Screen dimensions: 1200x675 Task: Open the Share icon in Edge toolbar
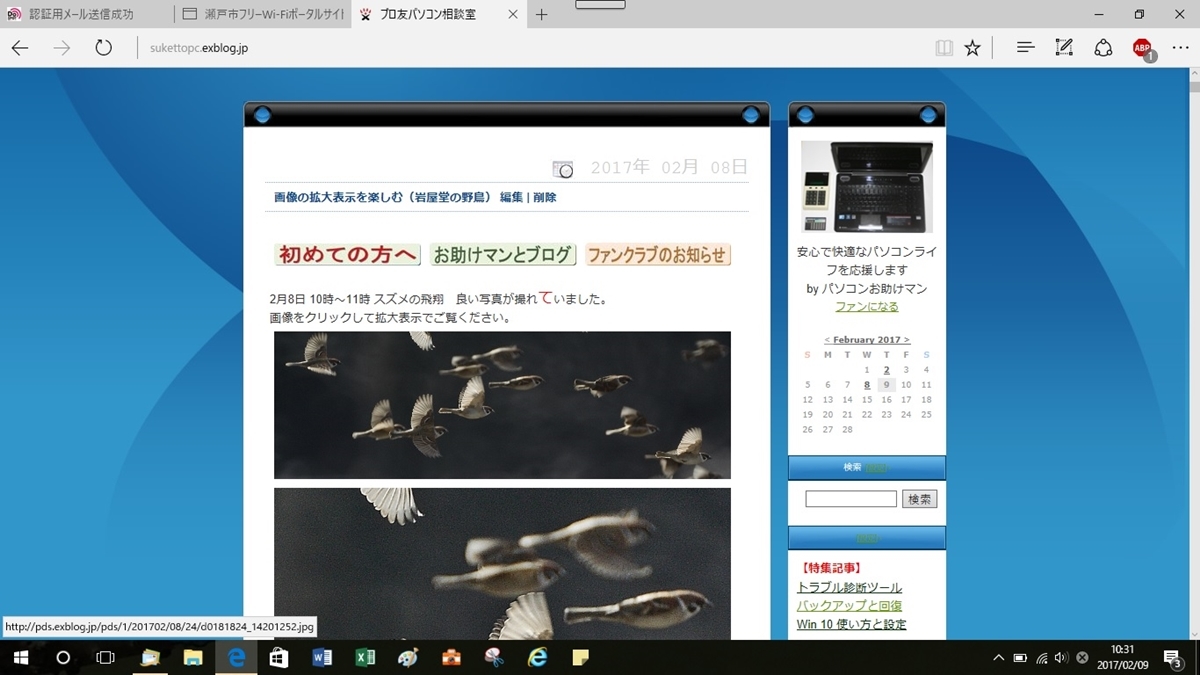(1103, 48)
